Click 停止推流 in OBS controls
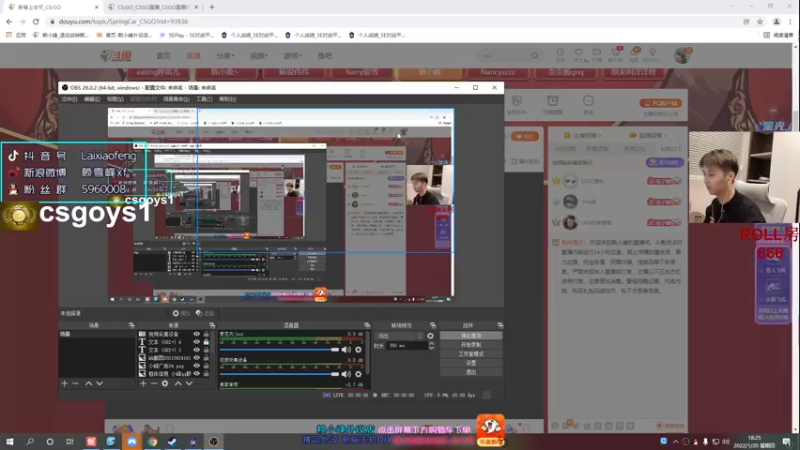Viewport: 800px width, 450px height. click(470, 336)
